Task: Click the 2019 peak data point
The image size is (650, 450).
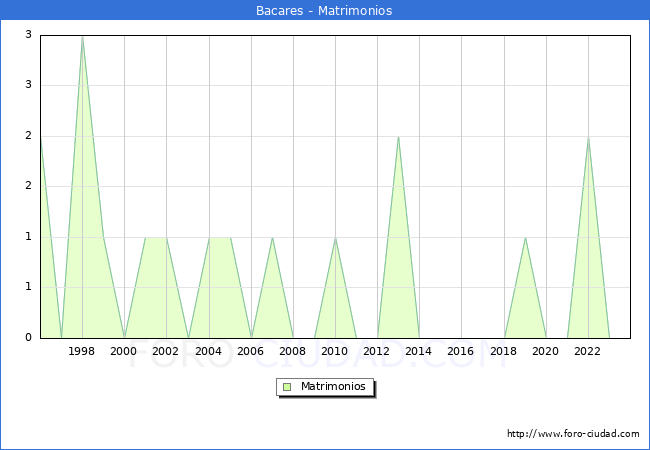Action: [x=525, y=238]
